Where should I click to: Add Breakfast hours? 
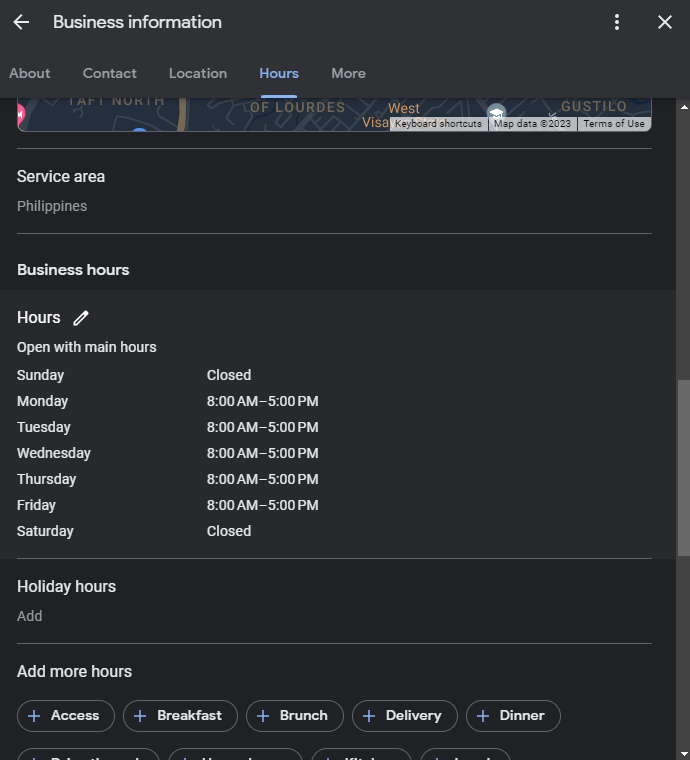180,716
